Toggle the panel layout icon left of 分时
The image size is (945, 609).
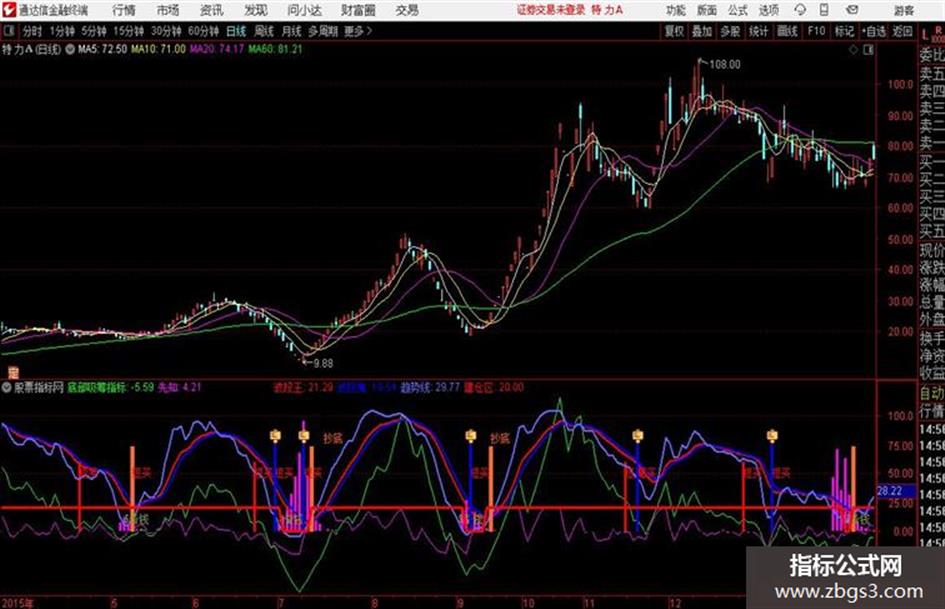(x=8, y=31)
